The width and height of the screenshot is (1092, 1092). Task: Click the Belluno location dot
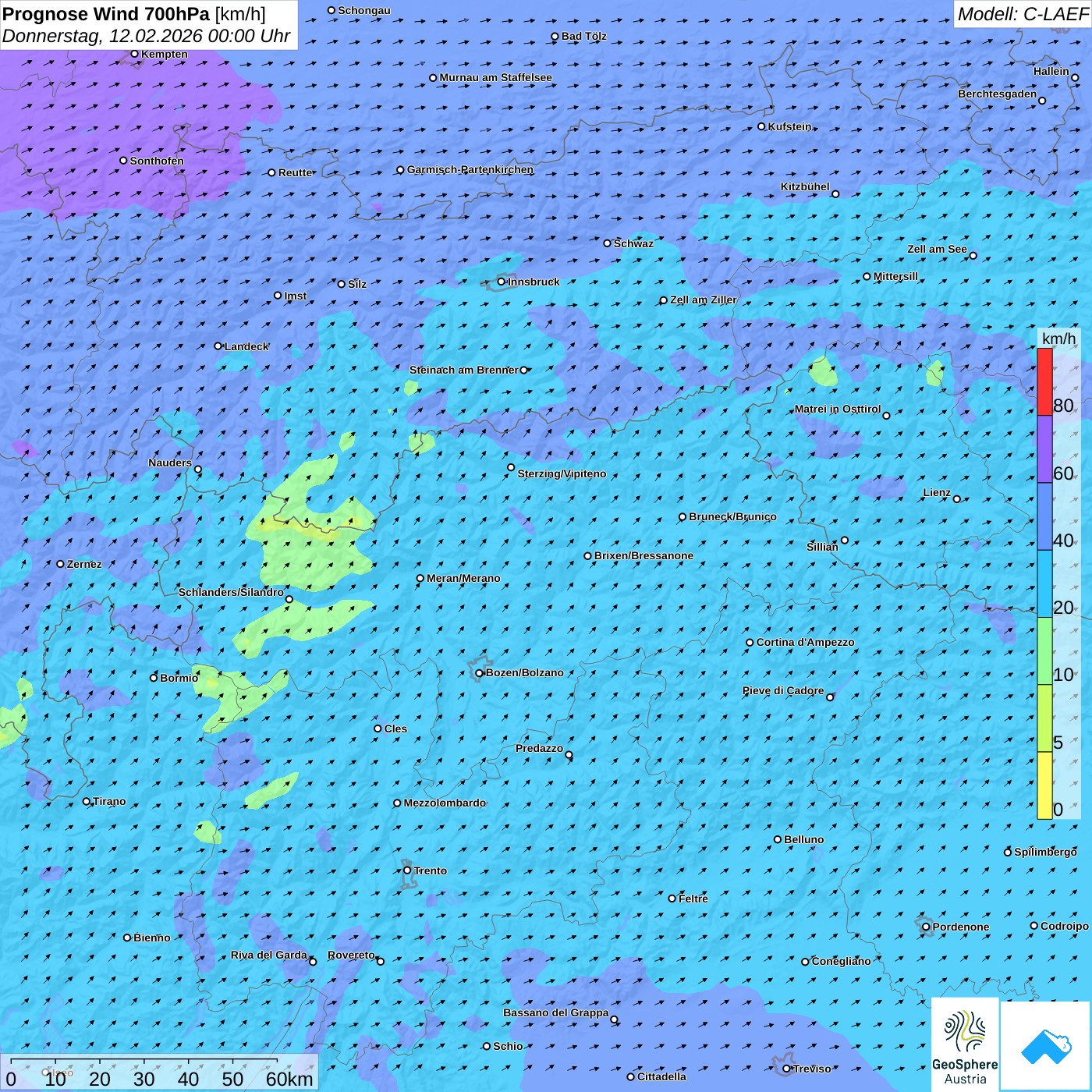coord(778,839)
